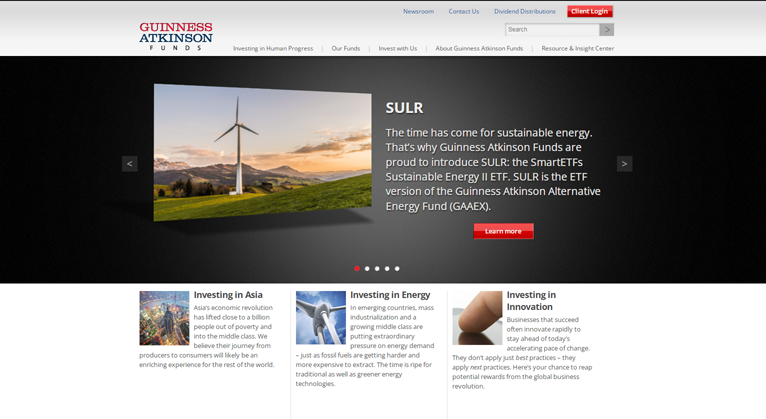Viewport: 766px width, 419px height.
Task: Click text 'Businesses that succeed'
Action: (542, 320)
